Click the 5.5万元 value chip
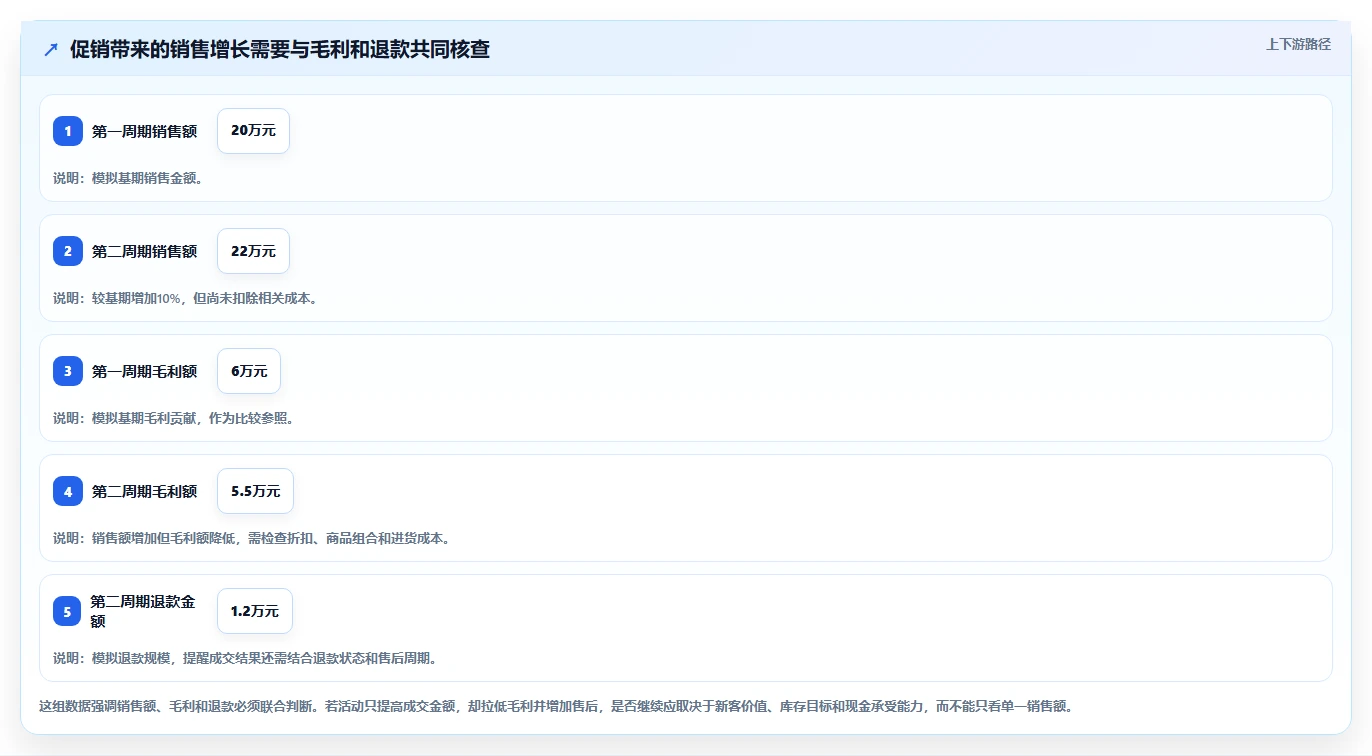Screen dimensions: 1372x756 [x=255, y=491]
